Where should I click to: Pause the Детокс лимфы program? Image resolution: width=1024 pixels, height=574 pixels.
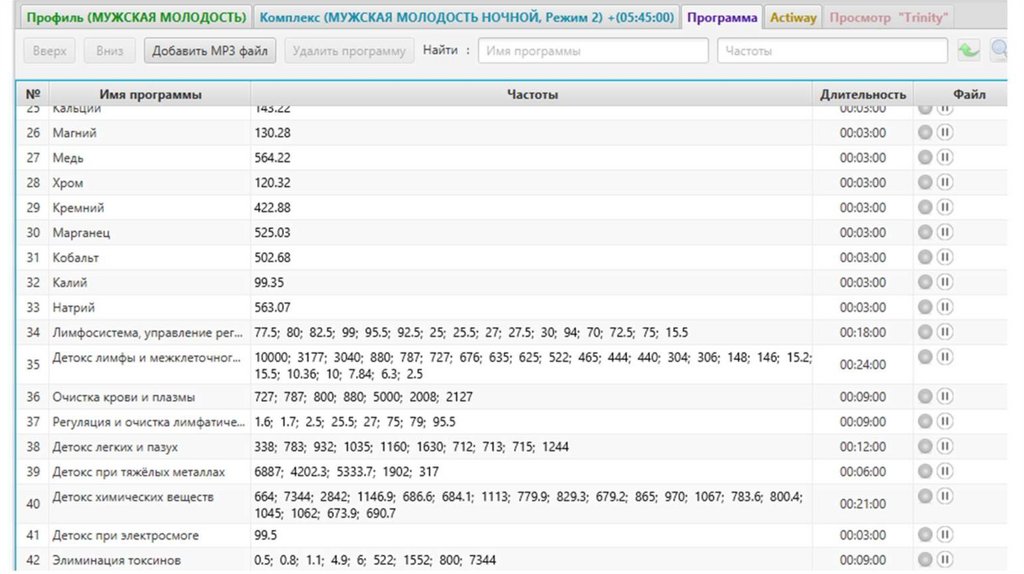click(944, 357)
